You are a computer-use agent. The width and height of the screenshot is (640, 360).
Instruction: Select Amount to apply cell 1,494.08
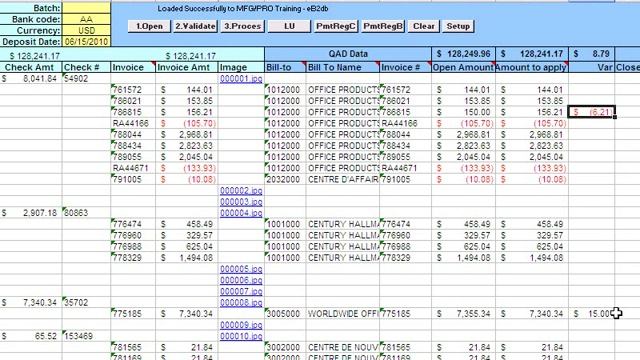(532, 258)
